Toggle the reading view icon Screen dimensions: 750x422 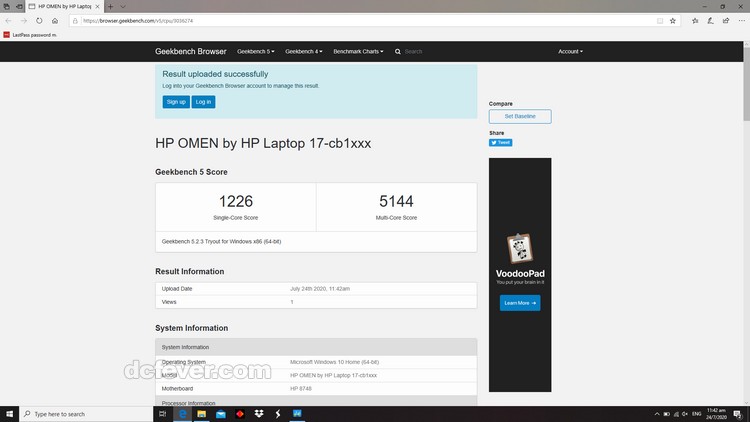[660, 21]
